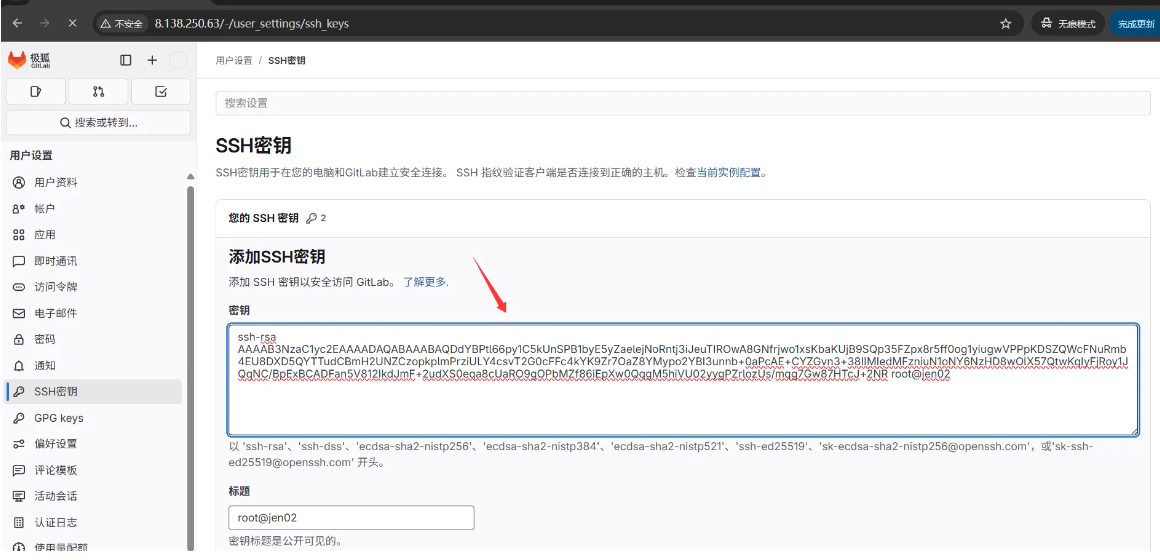1160x560 pixels.
Task: Open the 了解更多 link
Action: [x=425, y=282]
